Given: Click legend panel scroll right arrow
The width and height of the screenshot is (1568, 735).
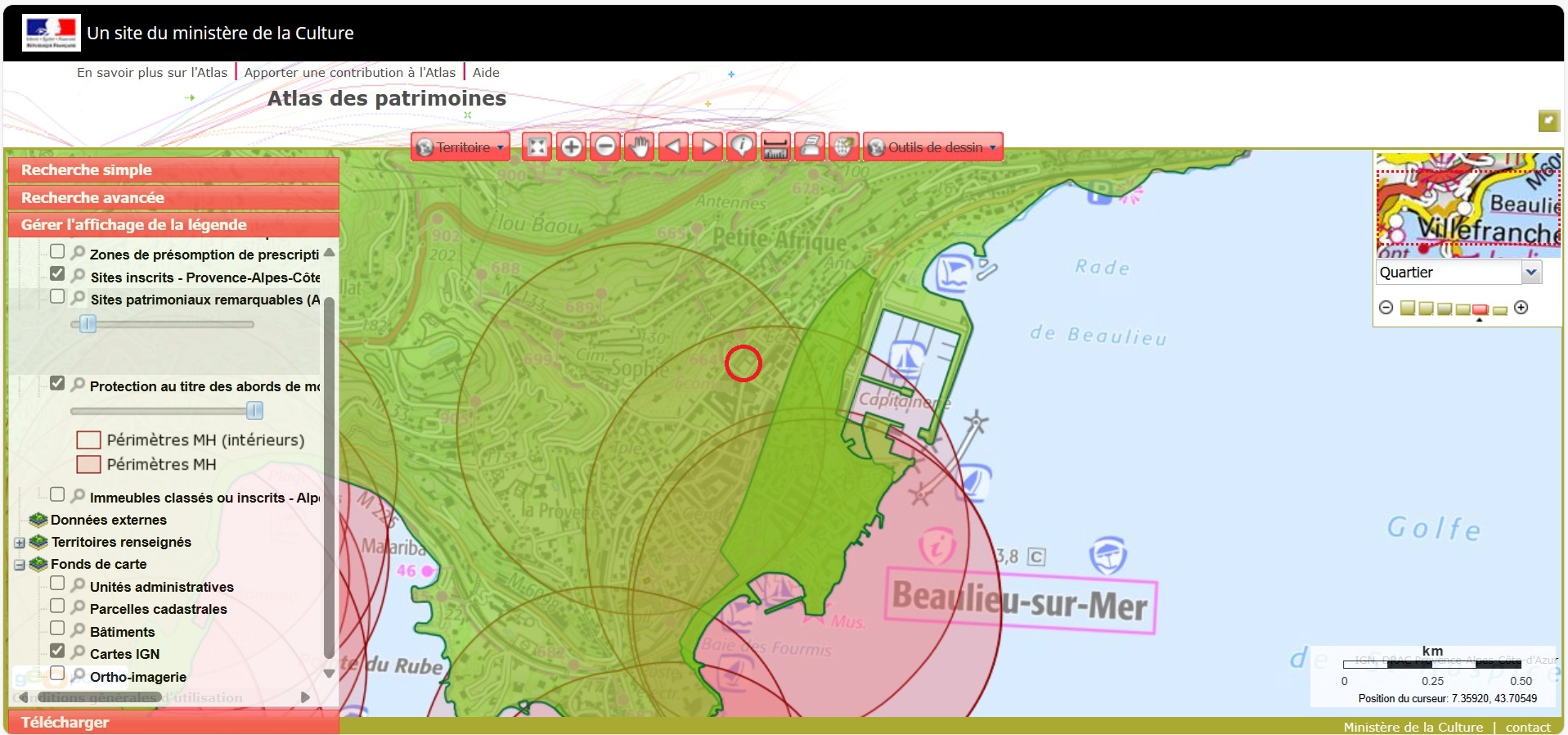Looking at the screenshot, I should pyautogui.click(x=305, y=697).
